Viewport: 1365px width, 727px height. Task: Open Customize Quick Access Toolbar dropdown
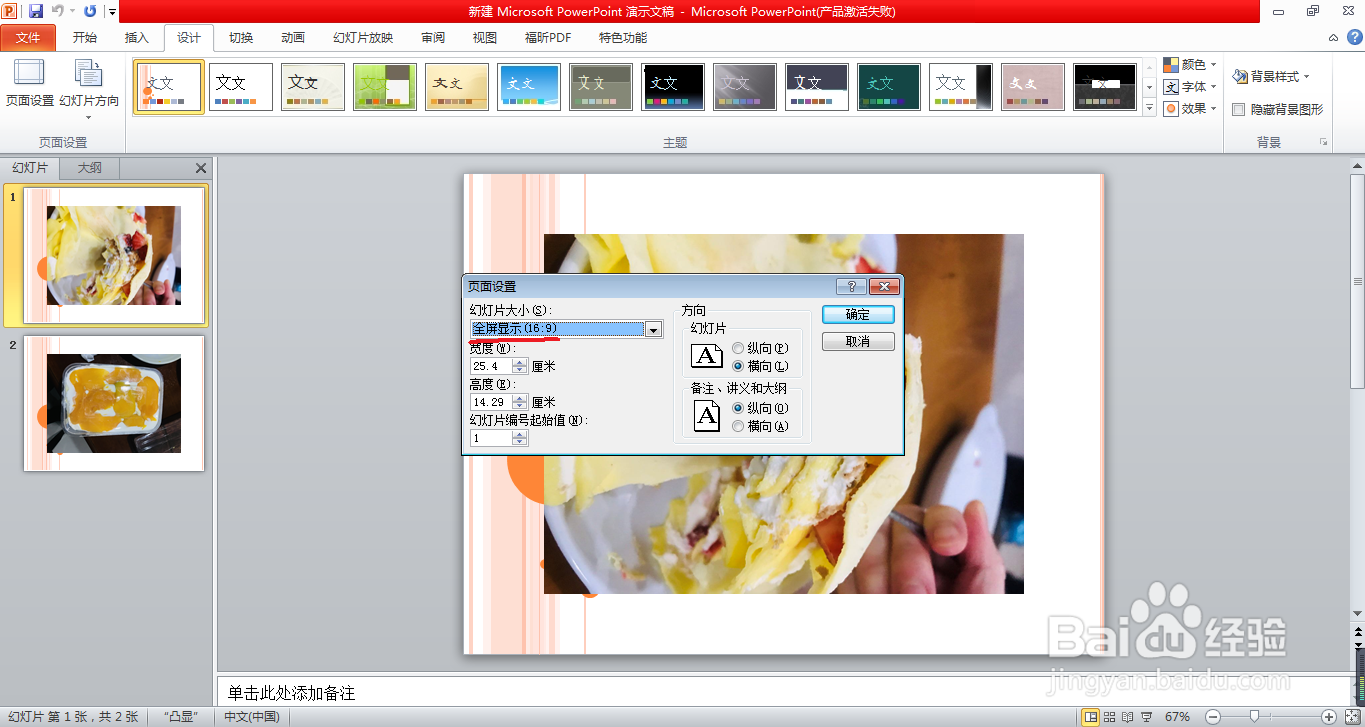click(112, 12)
